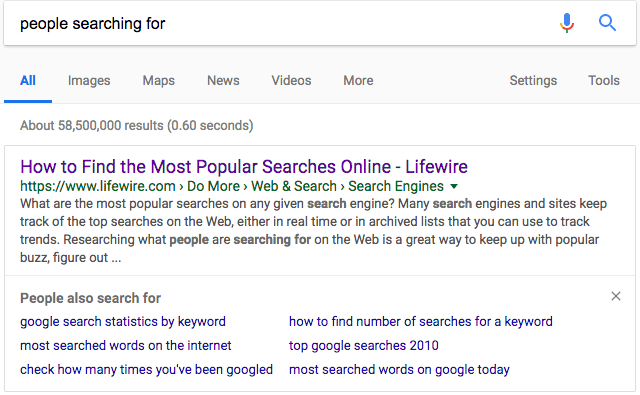Switch to the News tab
Screen dimensions: 640x395
tap(223, 80)
